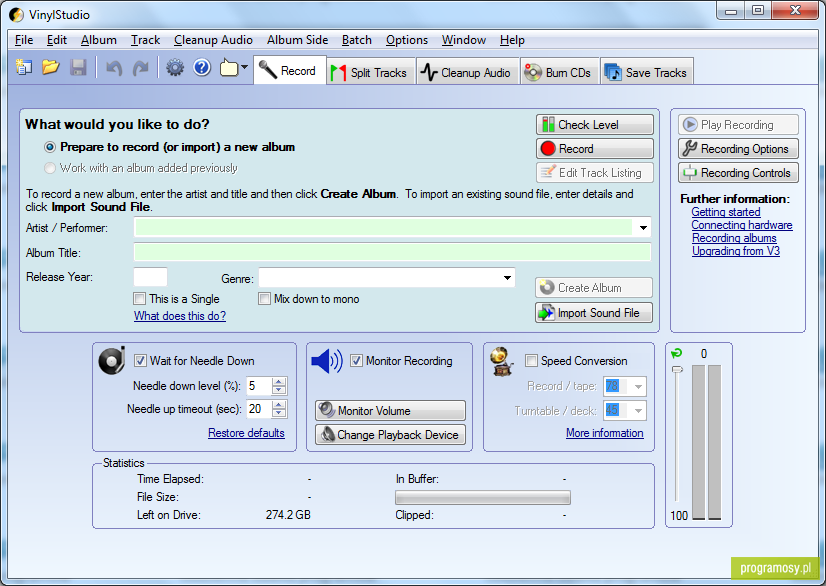Screen dimensions: 826x586
Task: Click the Release Year input field
Action: [151, 277]
